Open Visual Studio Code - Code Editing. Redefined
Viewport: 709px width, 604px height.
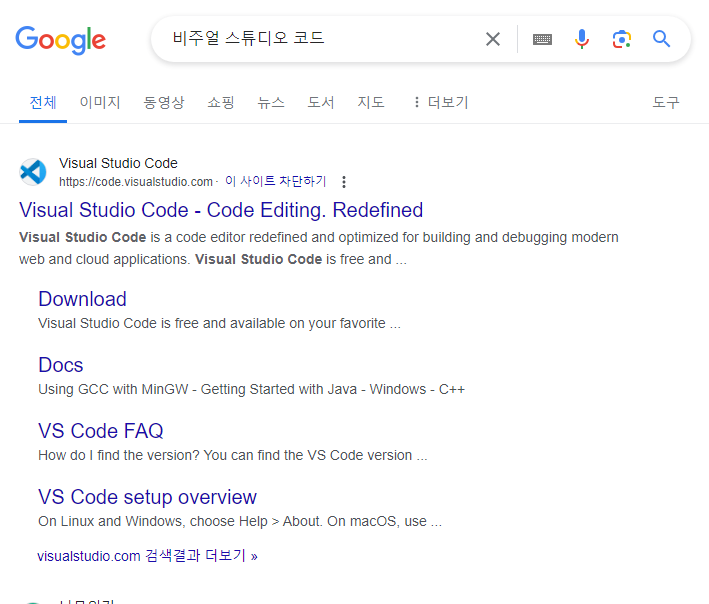[221, 210]
